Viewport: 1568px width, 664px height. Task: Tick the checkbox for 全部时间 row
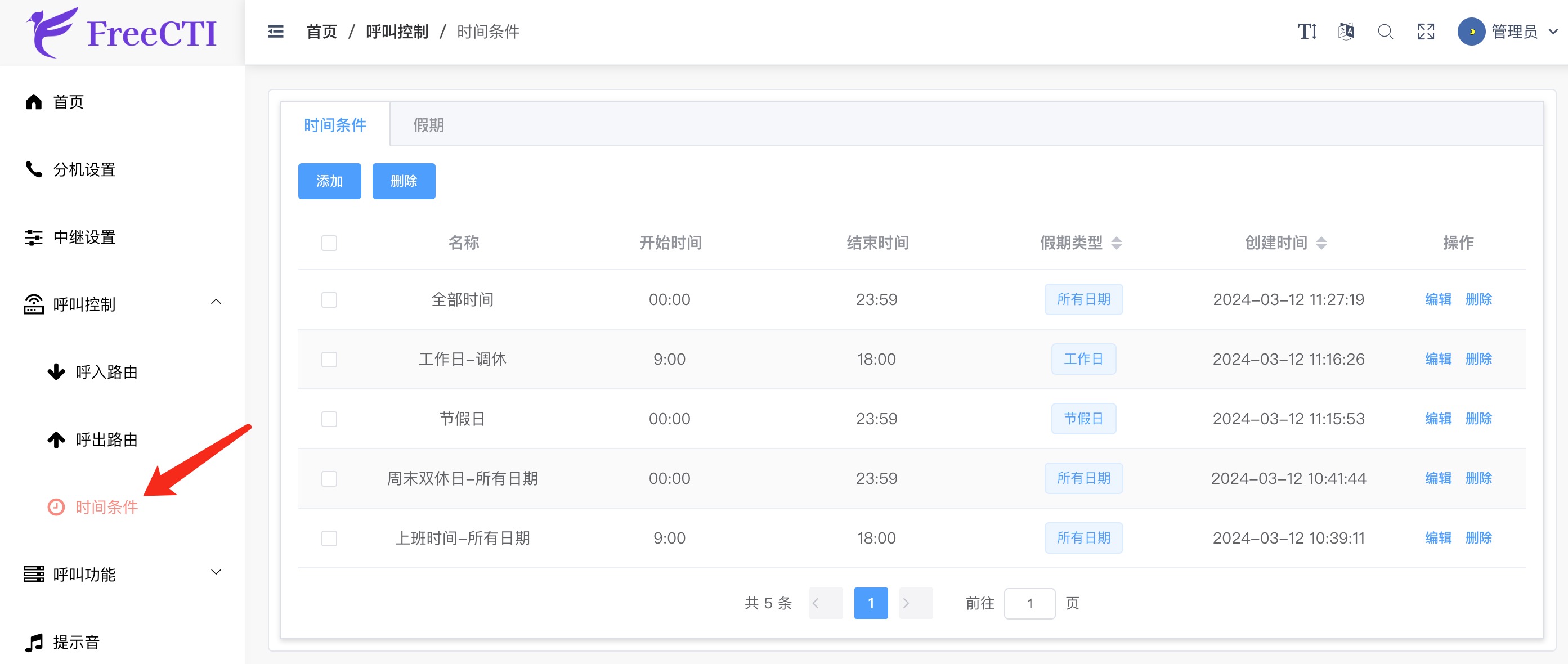pos(329,299)
